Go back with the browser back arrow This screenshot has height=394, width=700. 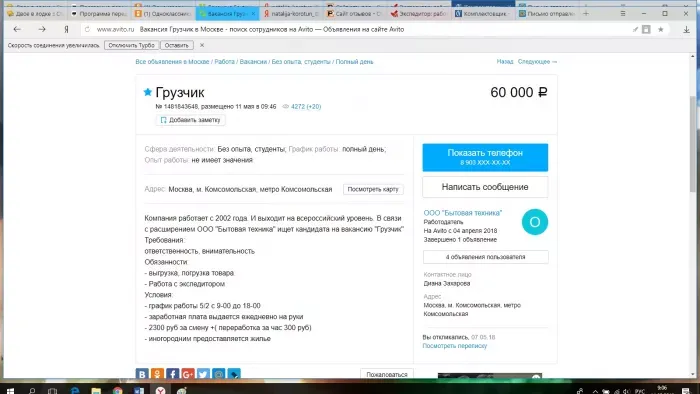17,29
